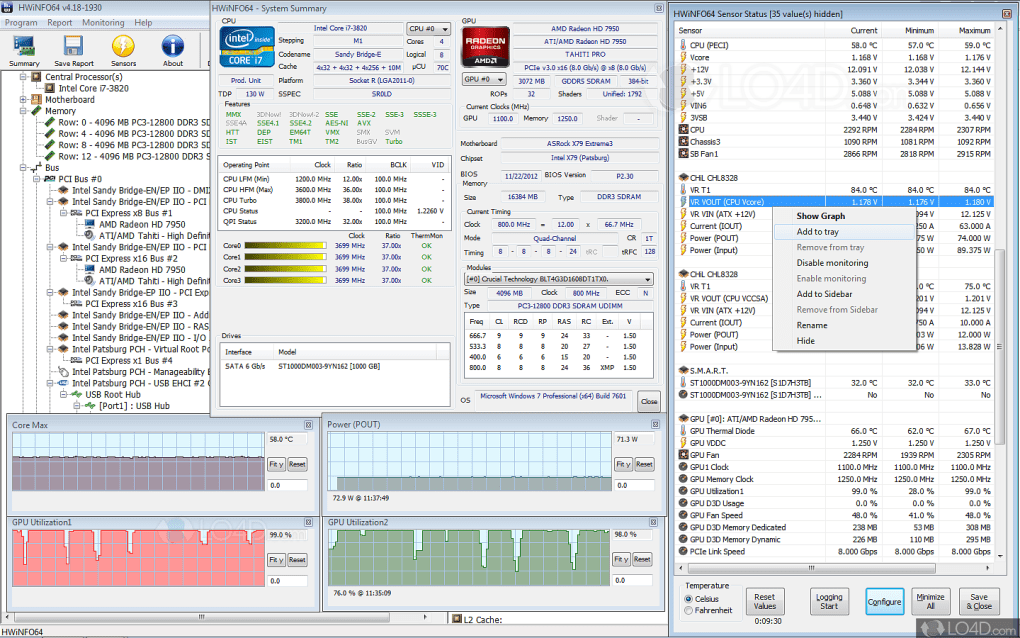Close the GPU Utilization1 graph panel

pos(308,522)
